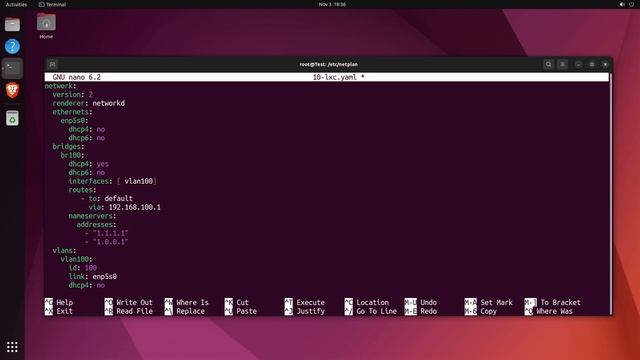Open the Show Applications grid
Viewport: 640px width, 360px height.
12,347
